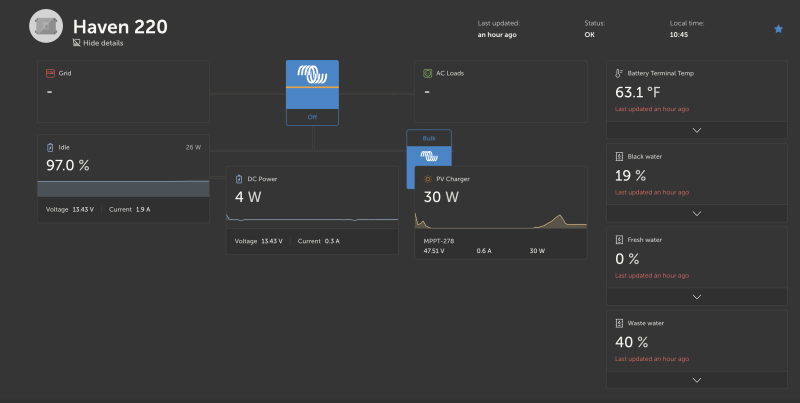The width and height of the screenshot is (800, 403).
Task: Click the 0 % Fresh water value
Action: click(627, 259)
